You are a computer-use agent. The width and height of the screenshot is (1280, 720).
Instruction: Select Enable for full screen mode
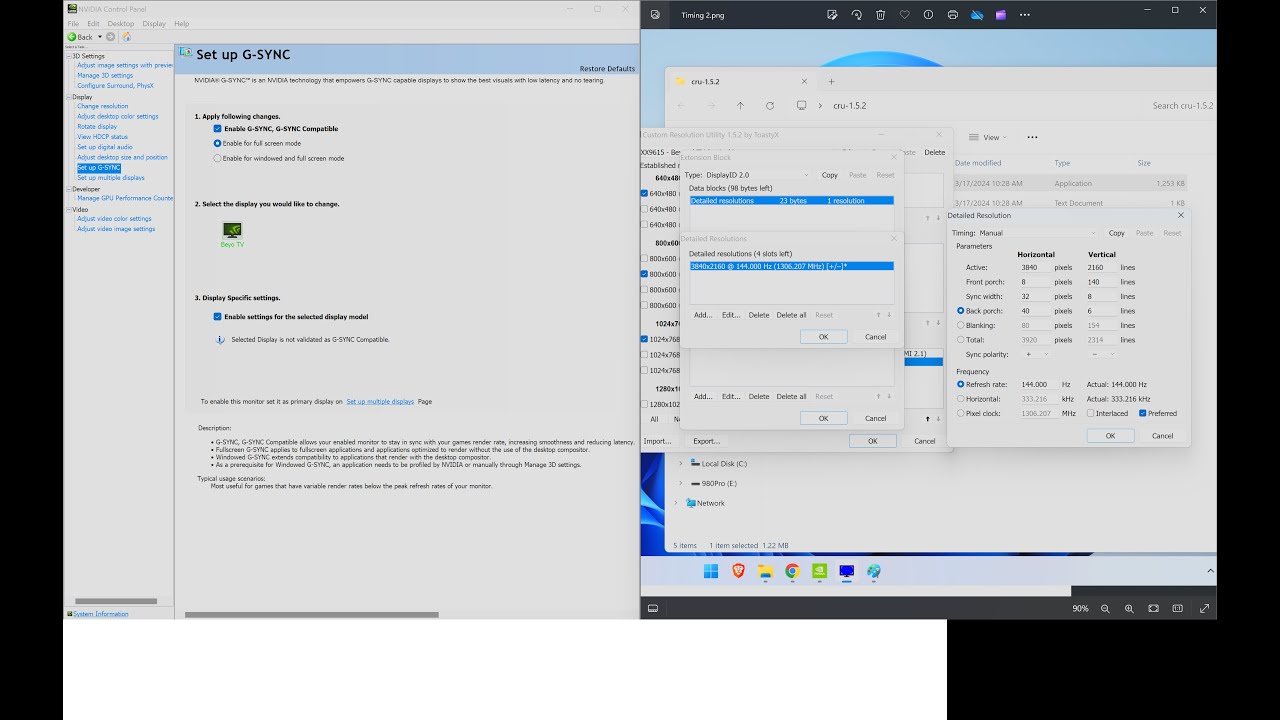coord(217,143)
